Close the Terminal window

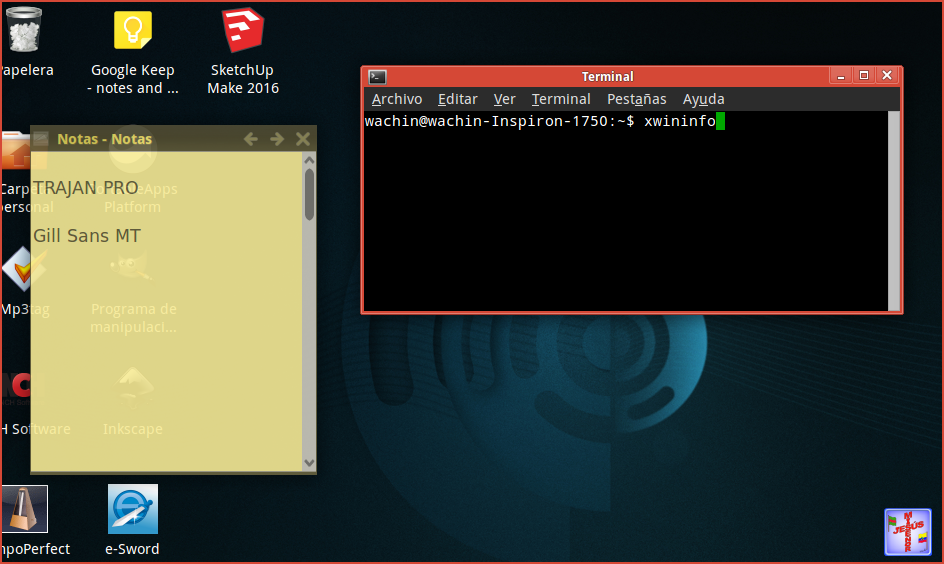coord(887,75)
